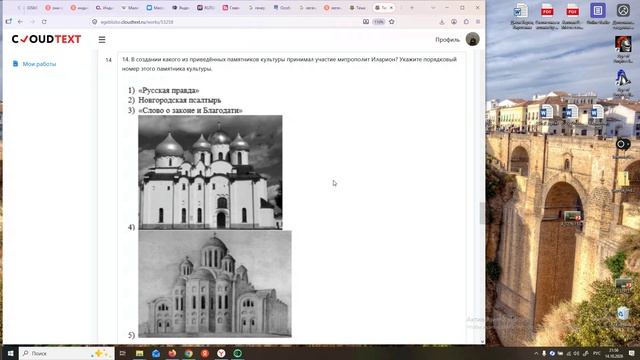Click the option «Слово о законе и Благодати»
640x360 pixels.
pos(190,110)
